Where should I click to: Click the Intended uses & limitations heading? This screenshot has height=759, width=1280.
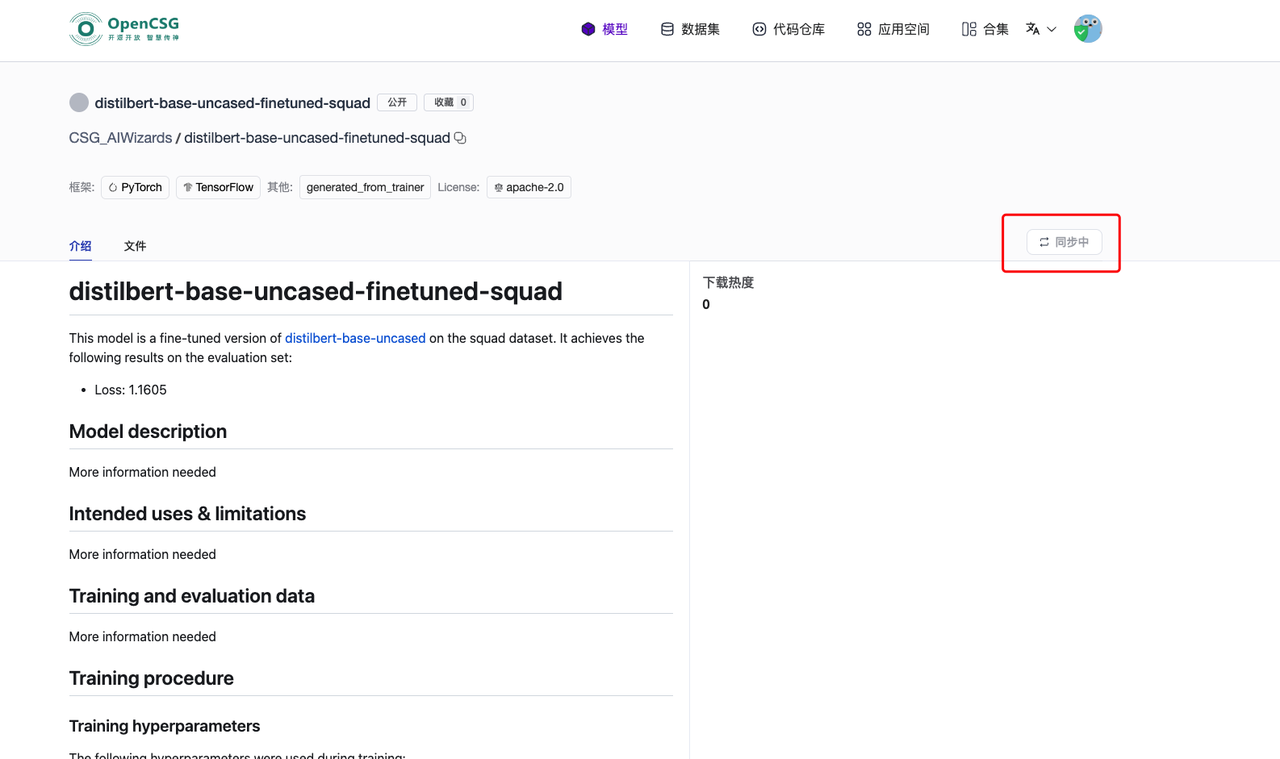(187, 513)
